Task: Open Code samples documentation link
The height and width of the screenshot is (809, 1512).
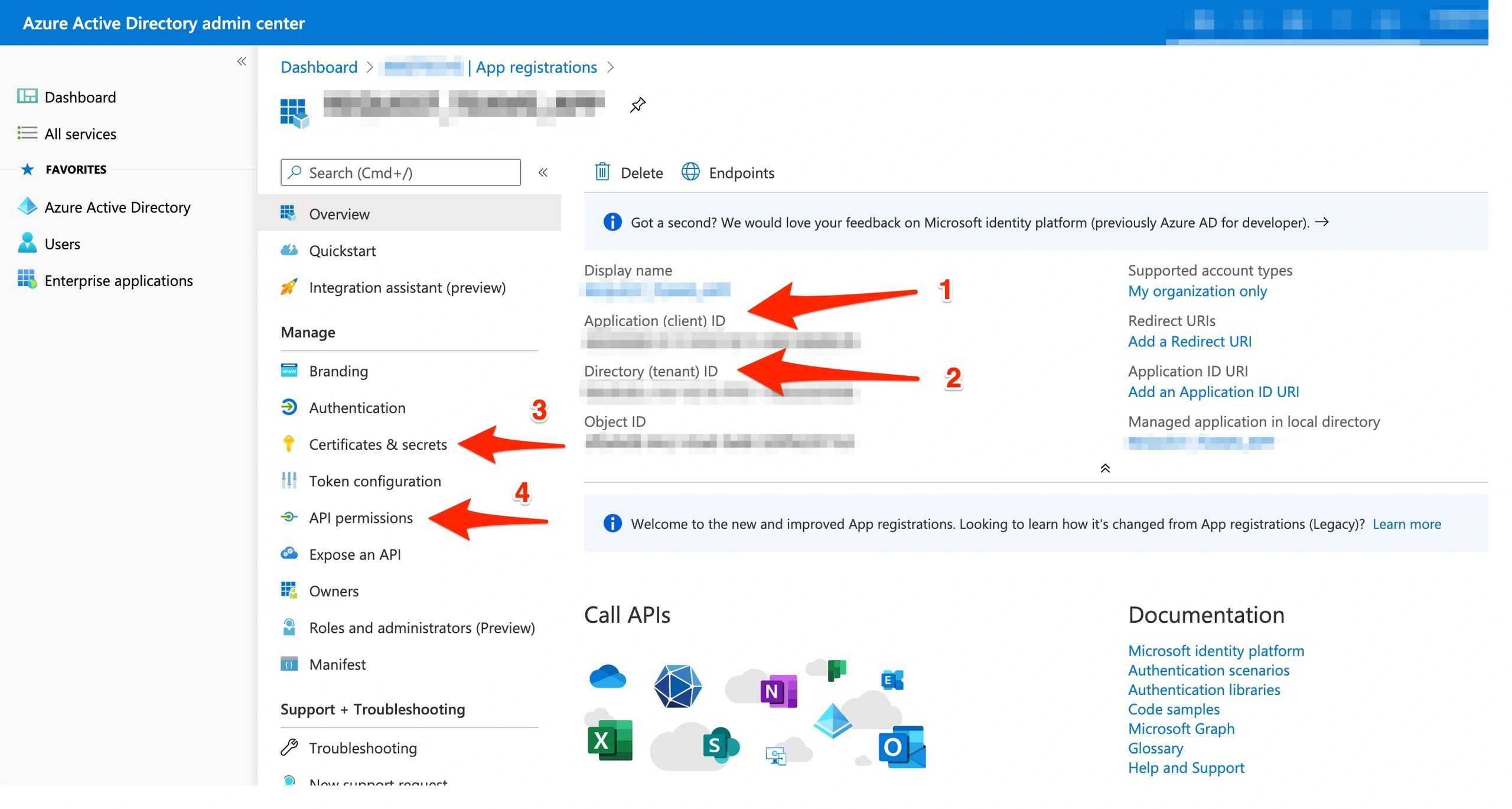Action: 1174,709
